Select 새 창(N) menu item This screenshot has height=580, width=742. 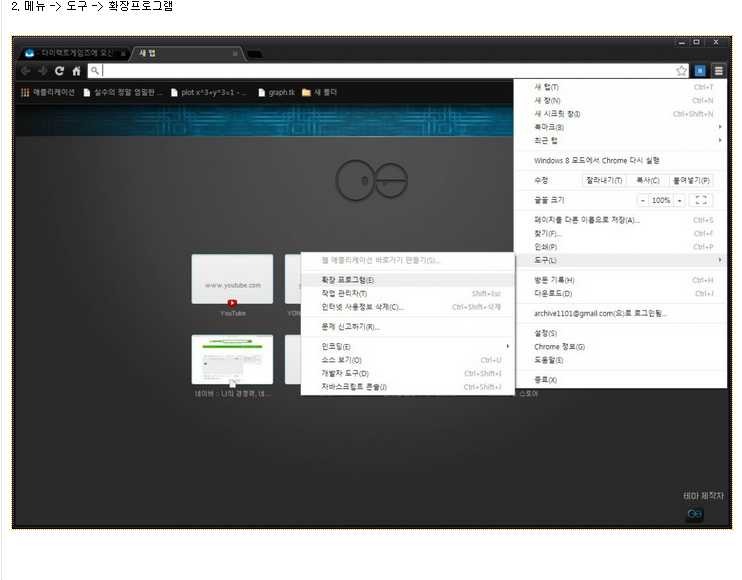click(x=620, y=100)
